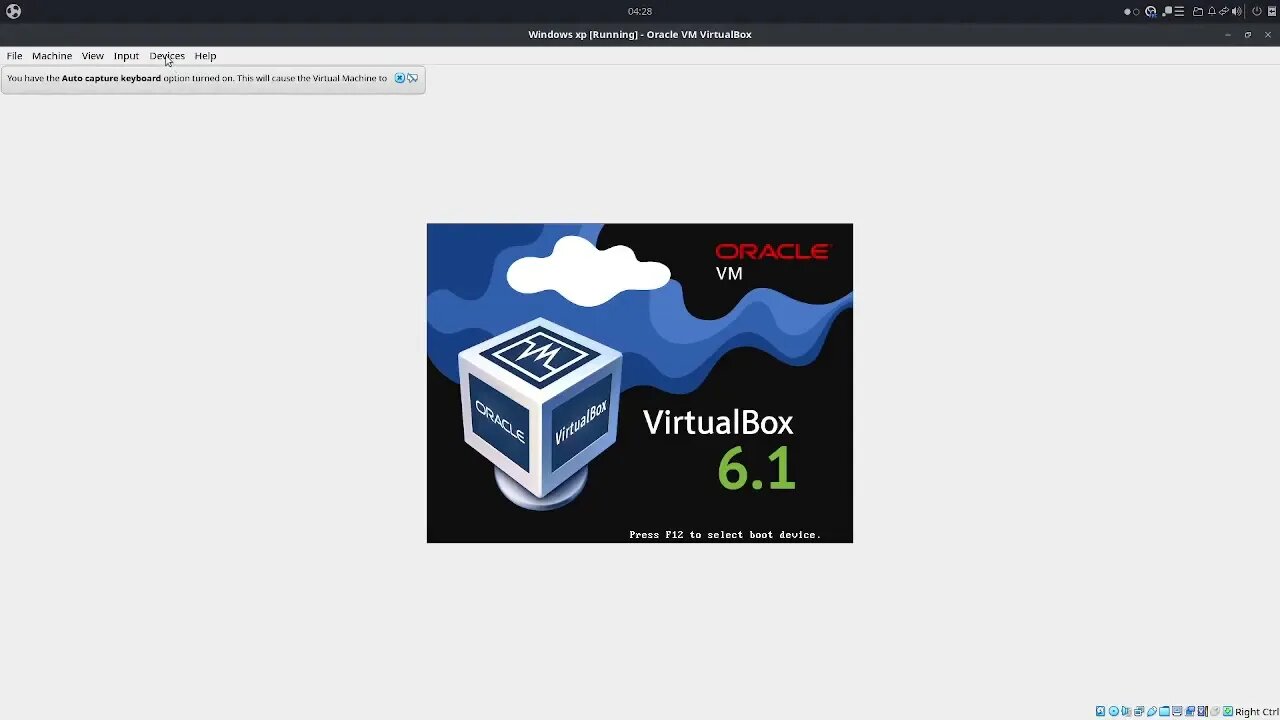Open the volume control in top panel

coord(1237,12)
